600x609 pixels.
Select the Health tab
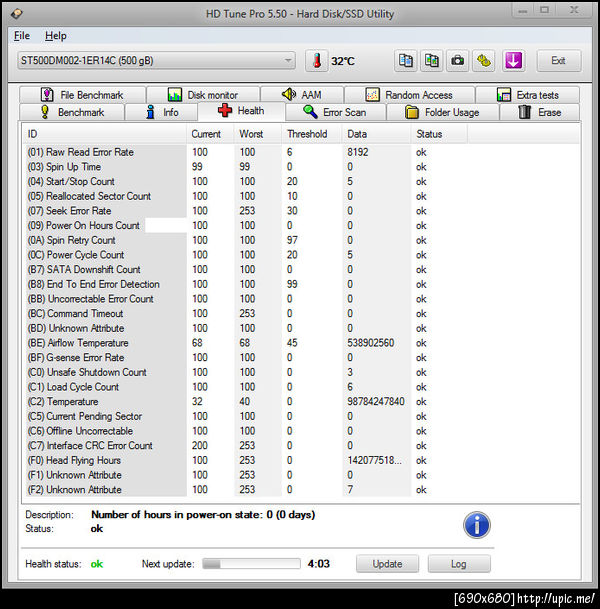(242, 111)
